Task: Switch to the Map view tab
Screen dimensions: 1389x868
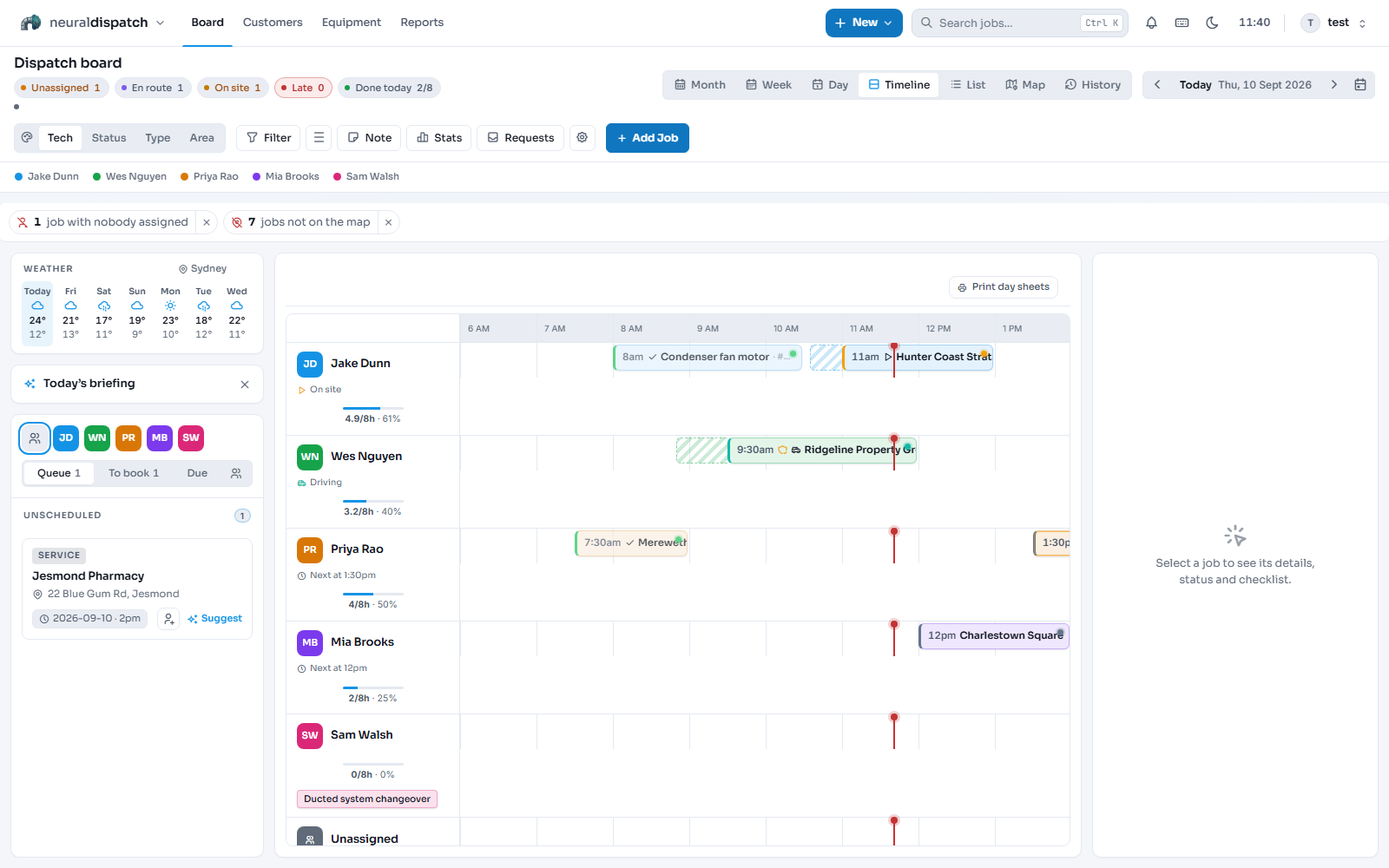Action: tap(1025, 85)
